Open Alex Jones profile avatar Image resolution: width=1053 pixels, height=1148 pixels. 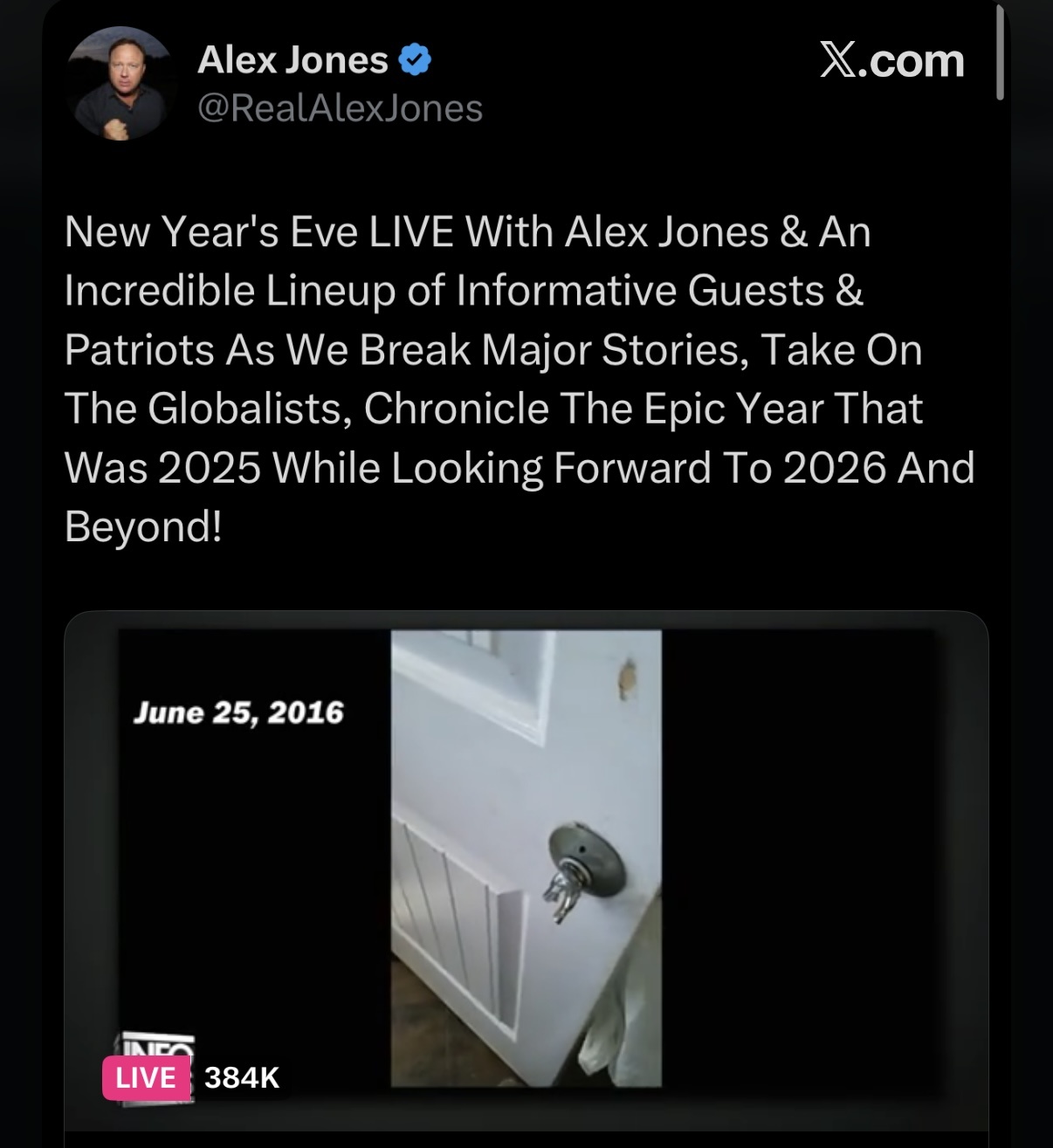click(x=122, y=84)
